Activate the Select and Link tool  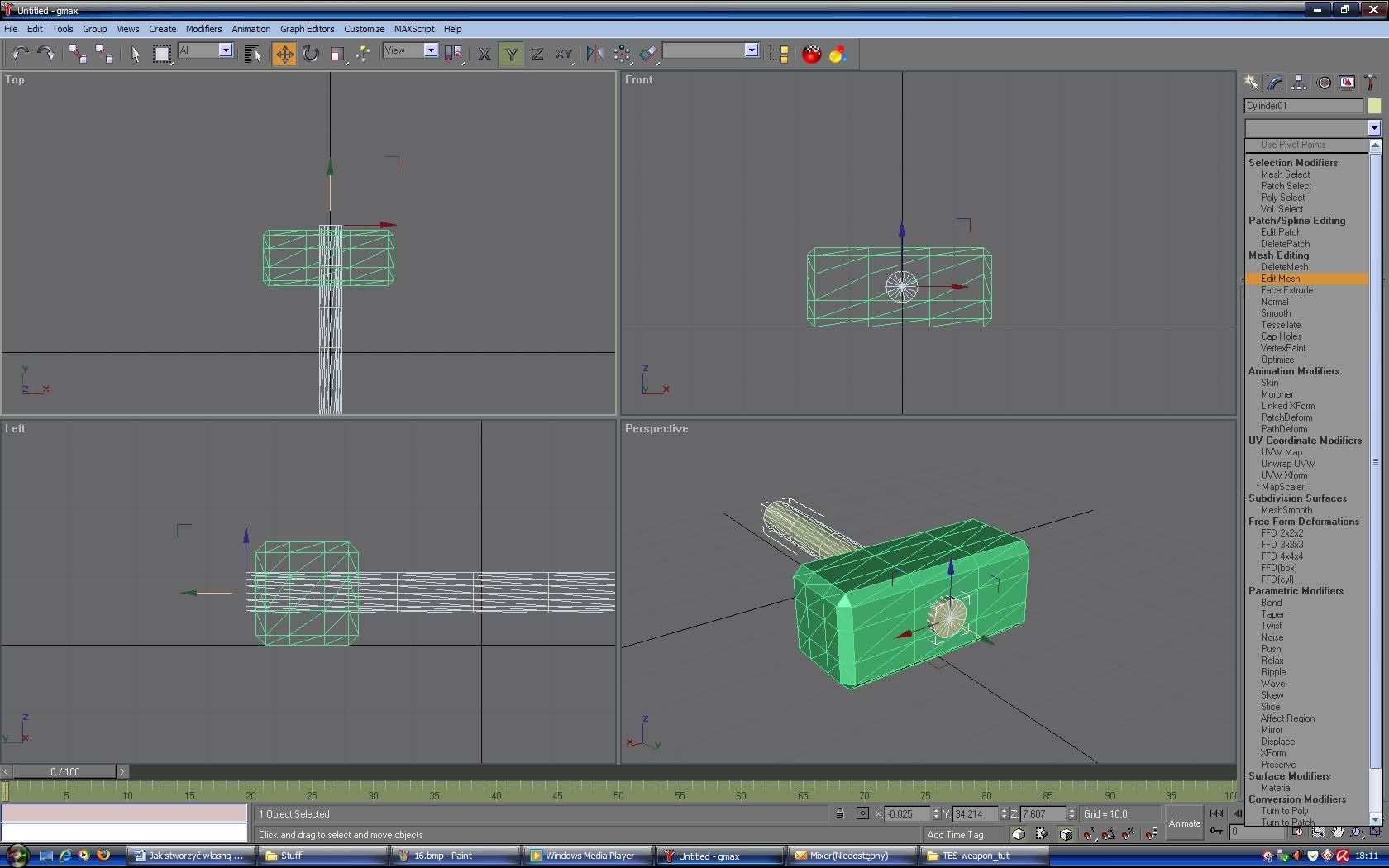tap(78, 54)
